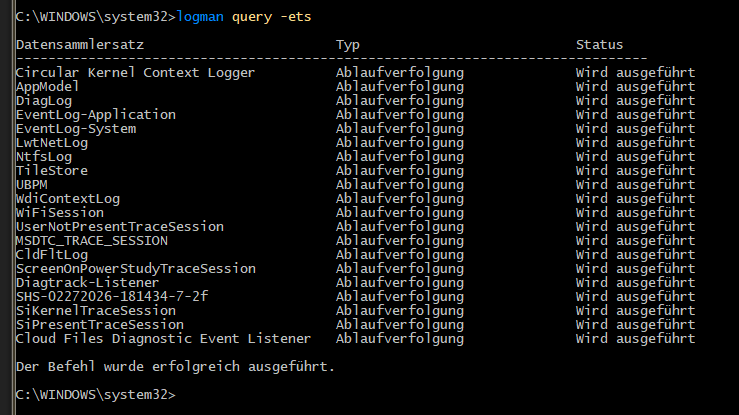Screen dimensions: 739x415
Task: Click the Status column header
Action: pyautogui.click(x=599, y=45)
